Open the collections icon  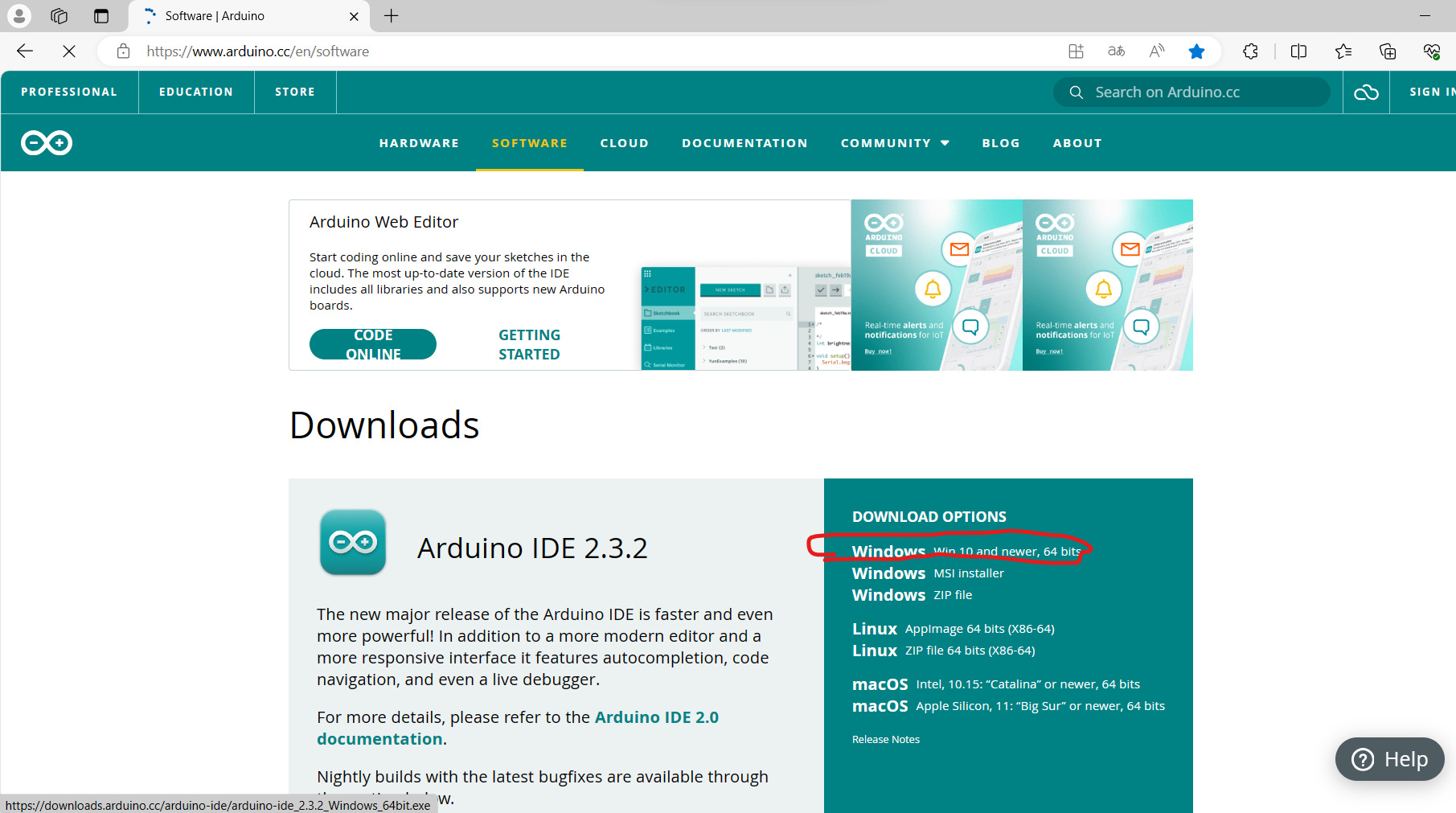(x=1387, y=51)
